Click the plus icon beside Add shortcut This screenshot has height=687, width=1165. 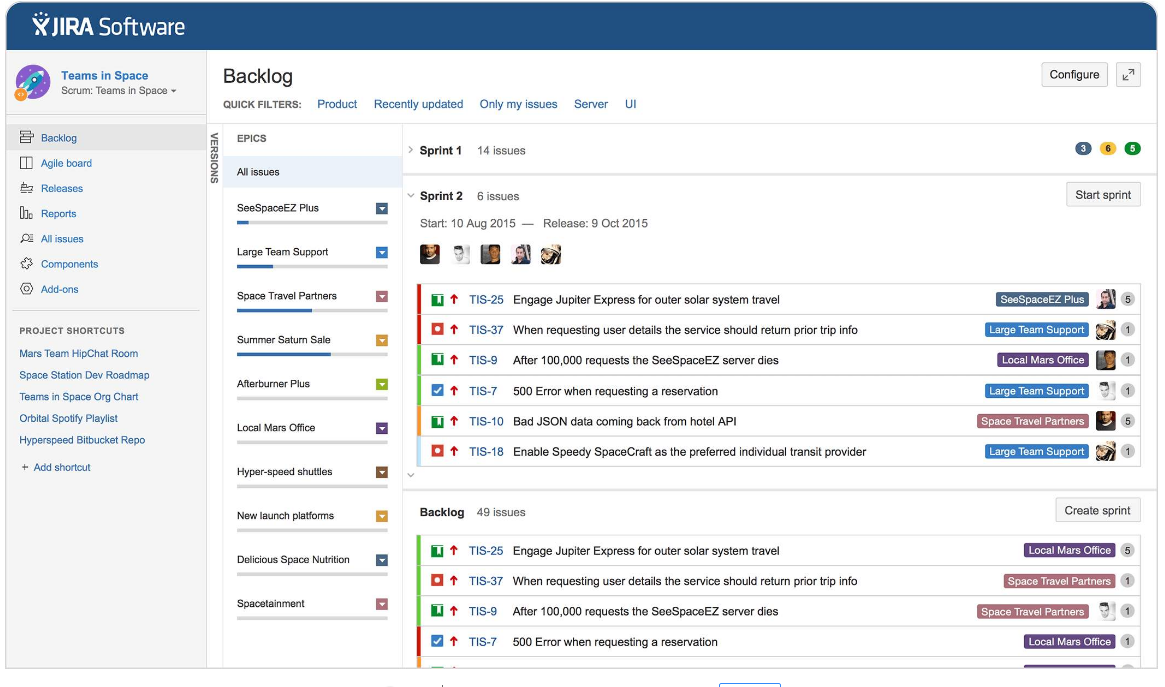[x=25, y=467]
